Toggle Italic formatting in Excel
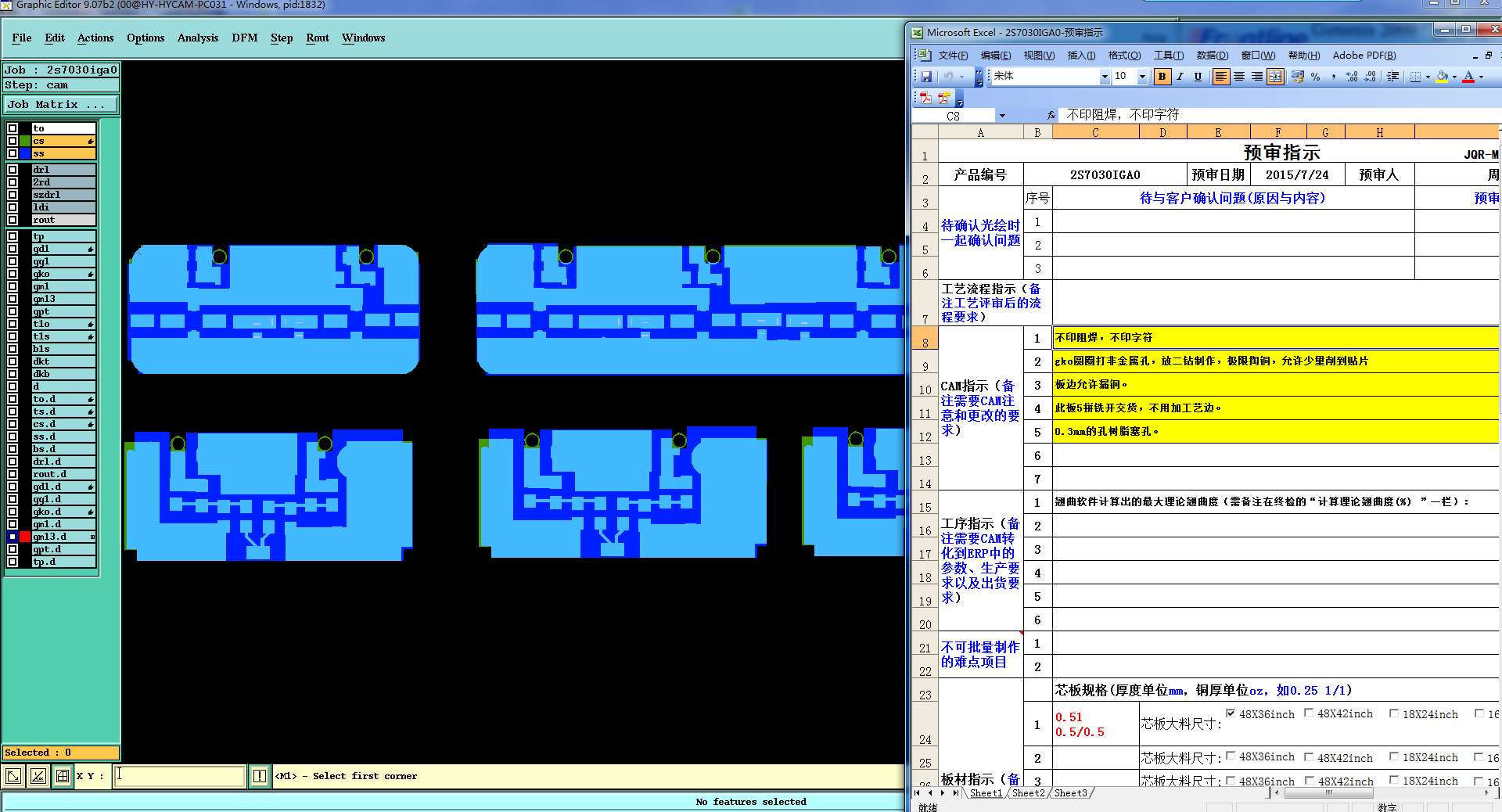This screenshot has height=812, width=1502. pyautogui.click(x=1180, y=77)
